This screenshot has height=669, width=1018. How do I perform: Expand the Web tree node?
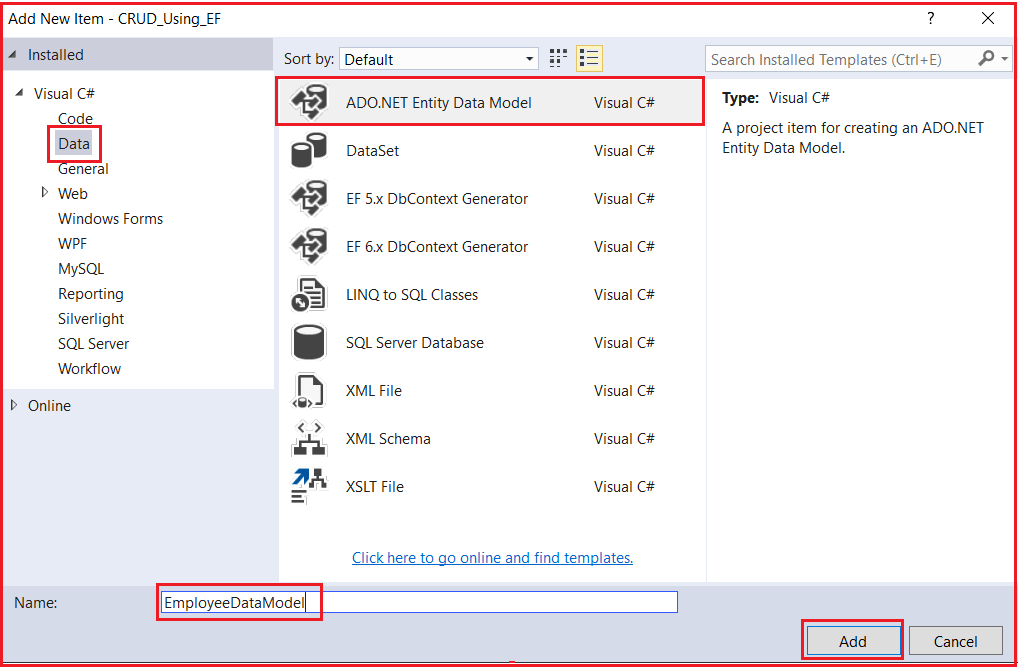point(45,192)
